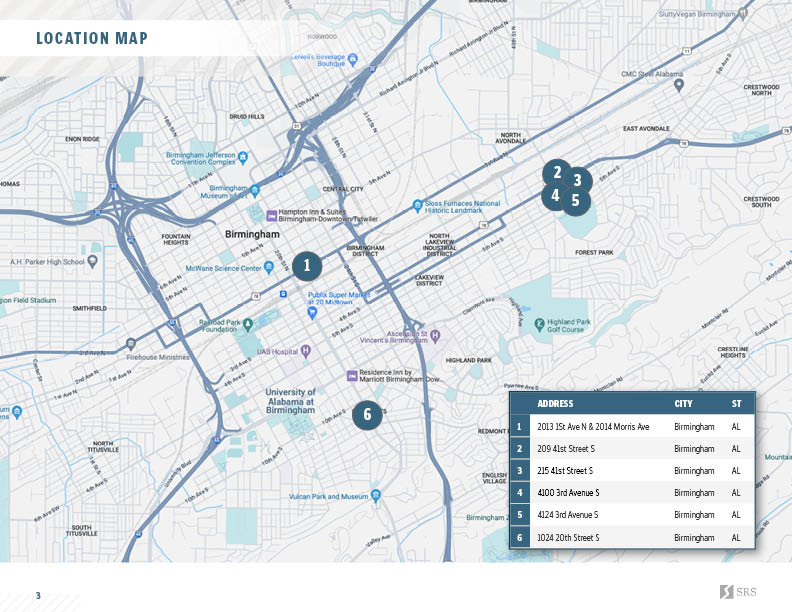The width and height of the screenshot is (792, 612).
Task: Click the NORTH TITUSVILLE neighborhood label
Action: pos(103,446)
